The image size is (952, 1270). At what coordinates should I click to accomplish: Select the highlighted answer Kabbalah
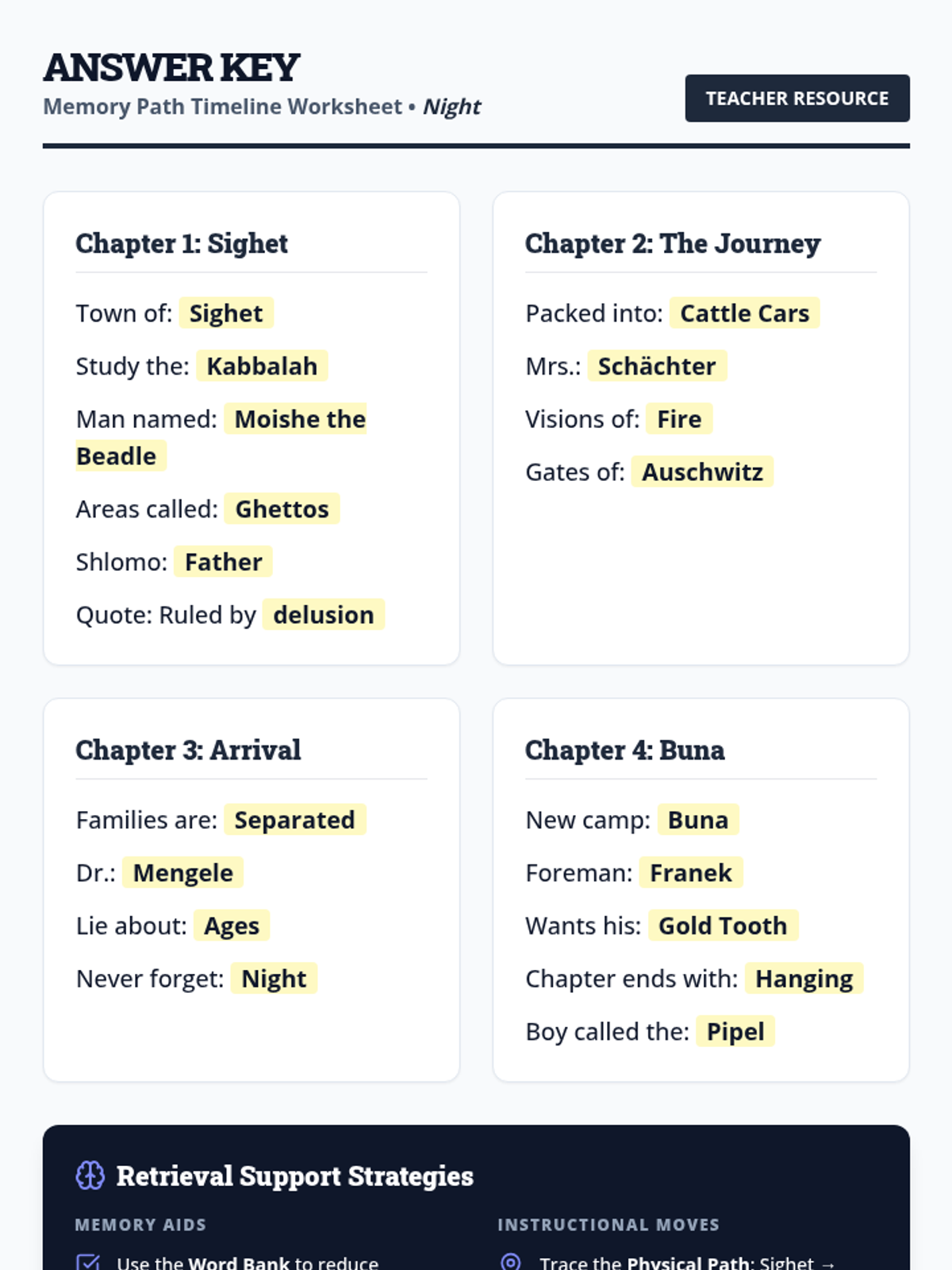[262, 366]
